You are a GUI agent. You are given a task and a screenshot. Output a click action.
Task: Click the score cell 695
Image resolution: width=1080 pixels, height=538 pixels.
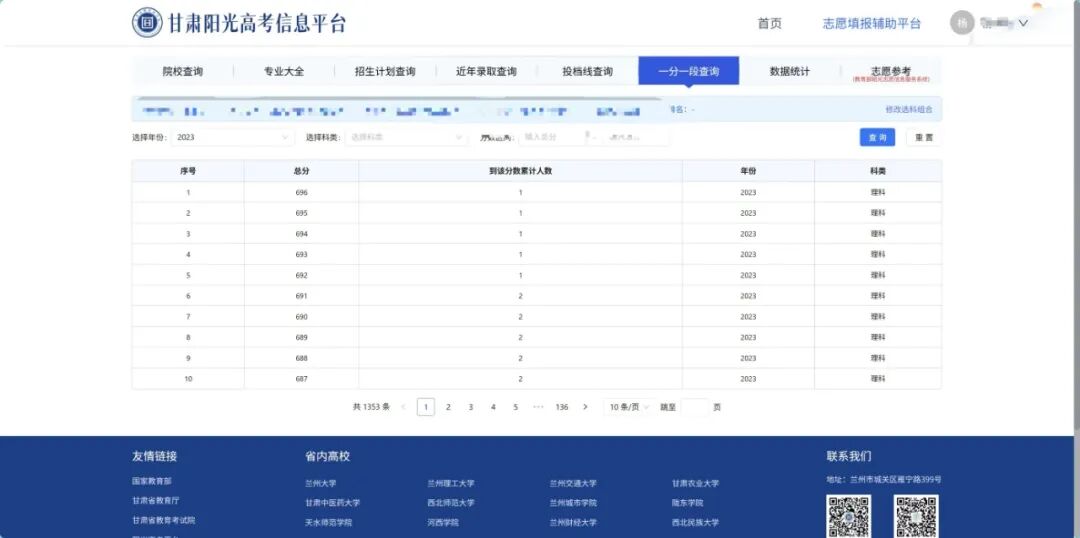301,213
